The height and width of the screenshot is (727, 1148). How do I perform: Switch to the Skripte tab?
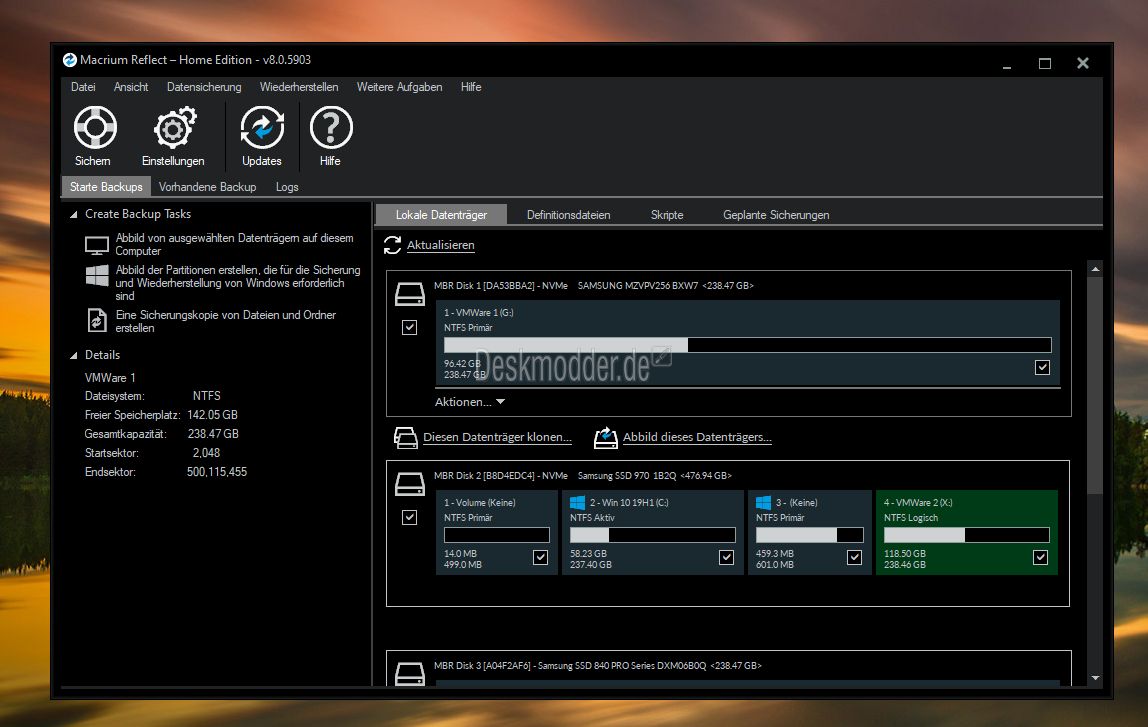pos(667,215)
